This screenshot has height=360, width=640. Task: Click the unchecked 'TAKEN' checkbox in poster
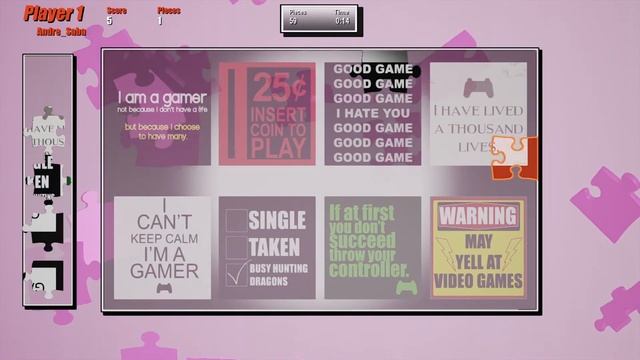236,247
